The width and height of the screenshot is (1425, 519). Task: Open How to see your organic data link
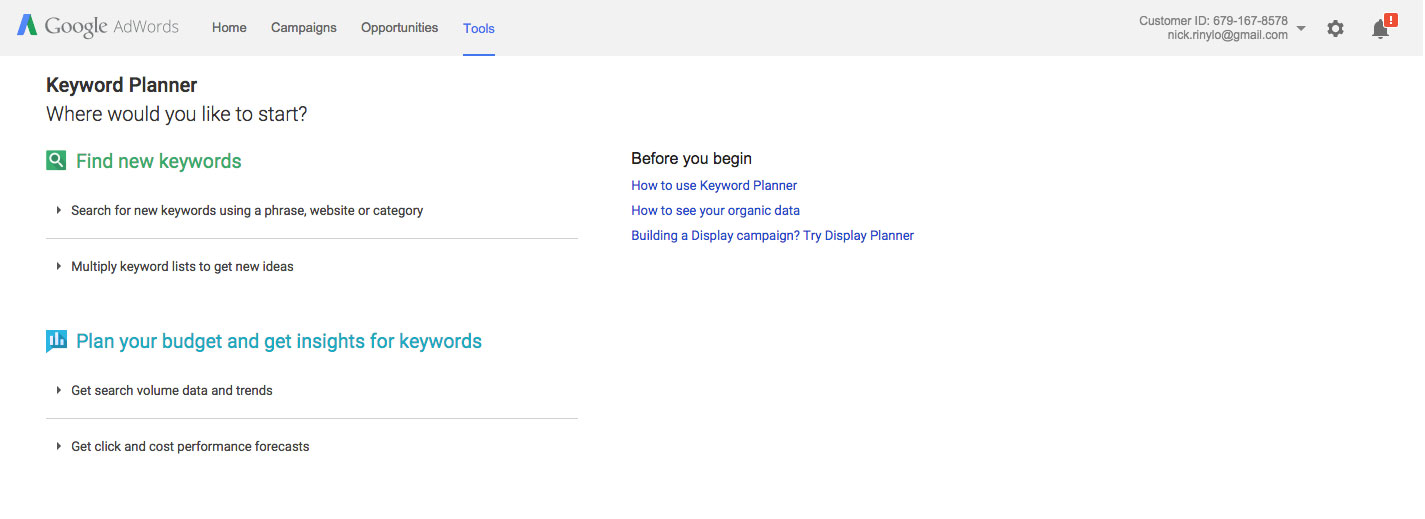[x=716, y=210]
